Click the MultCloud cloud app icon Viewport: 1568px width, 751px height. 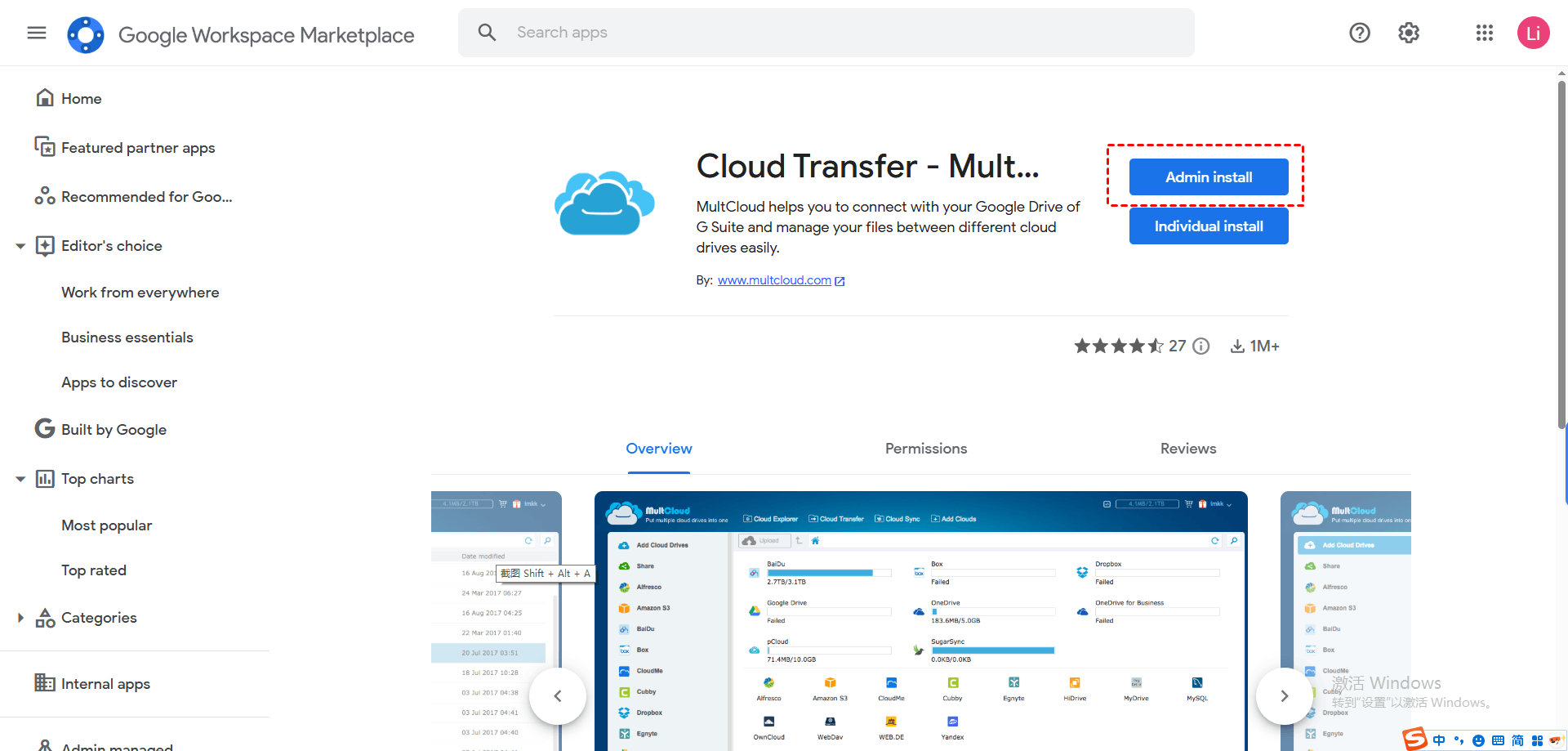604,203
